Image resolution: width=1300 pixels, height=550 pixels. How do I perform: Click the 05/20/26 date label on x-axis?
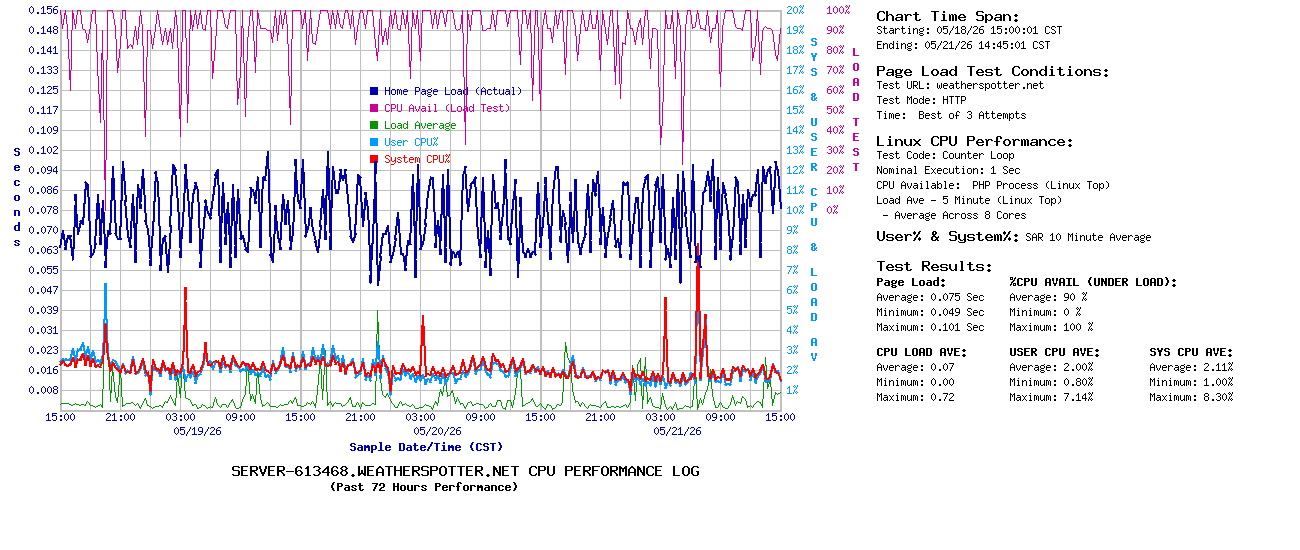click(438, 431)
